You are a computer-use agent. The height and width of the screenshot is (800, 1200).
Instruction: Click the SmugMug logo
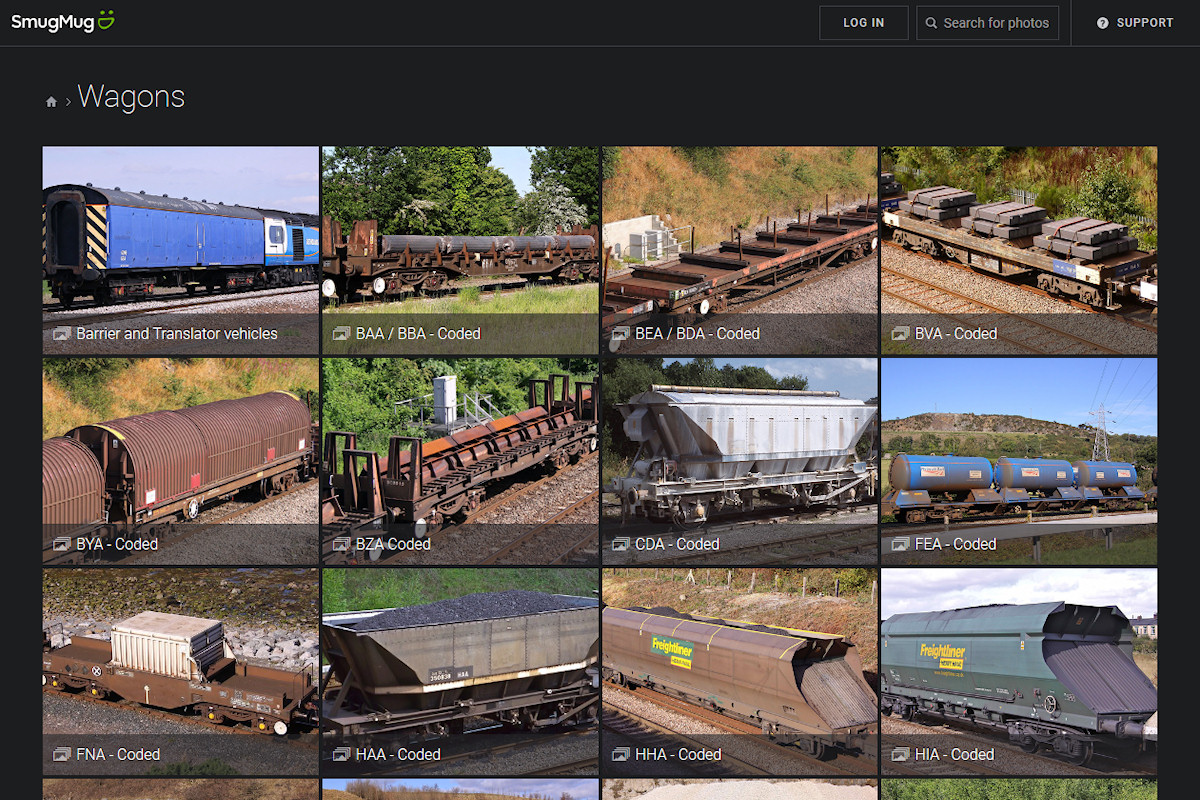tap(63, 22)
